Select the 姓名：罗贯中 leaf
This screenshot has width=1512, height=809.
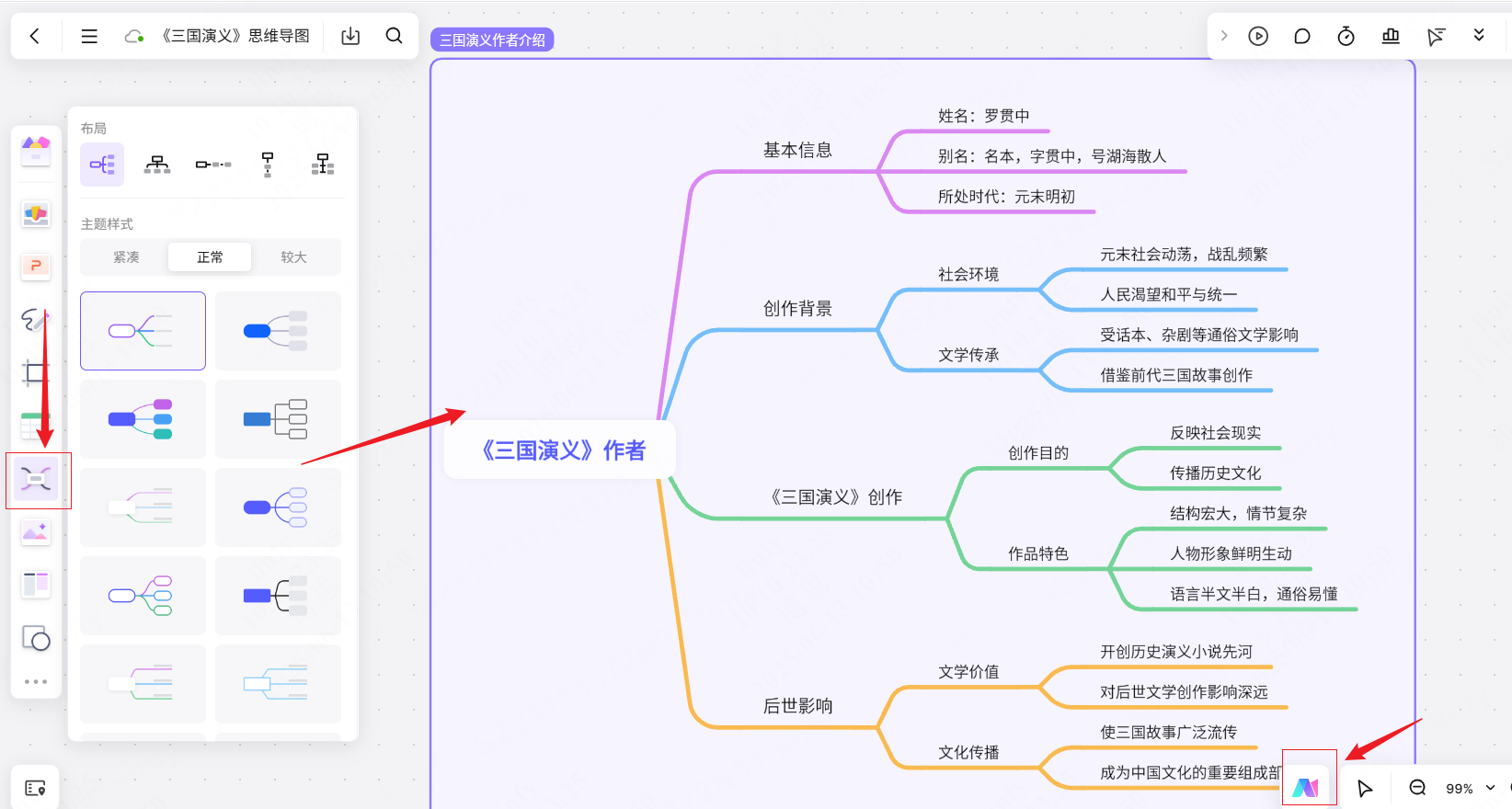984,116
